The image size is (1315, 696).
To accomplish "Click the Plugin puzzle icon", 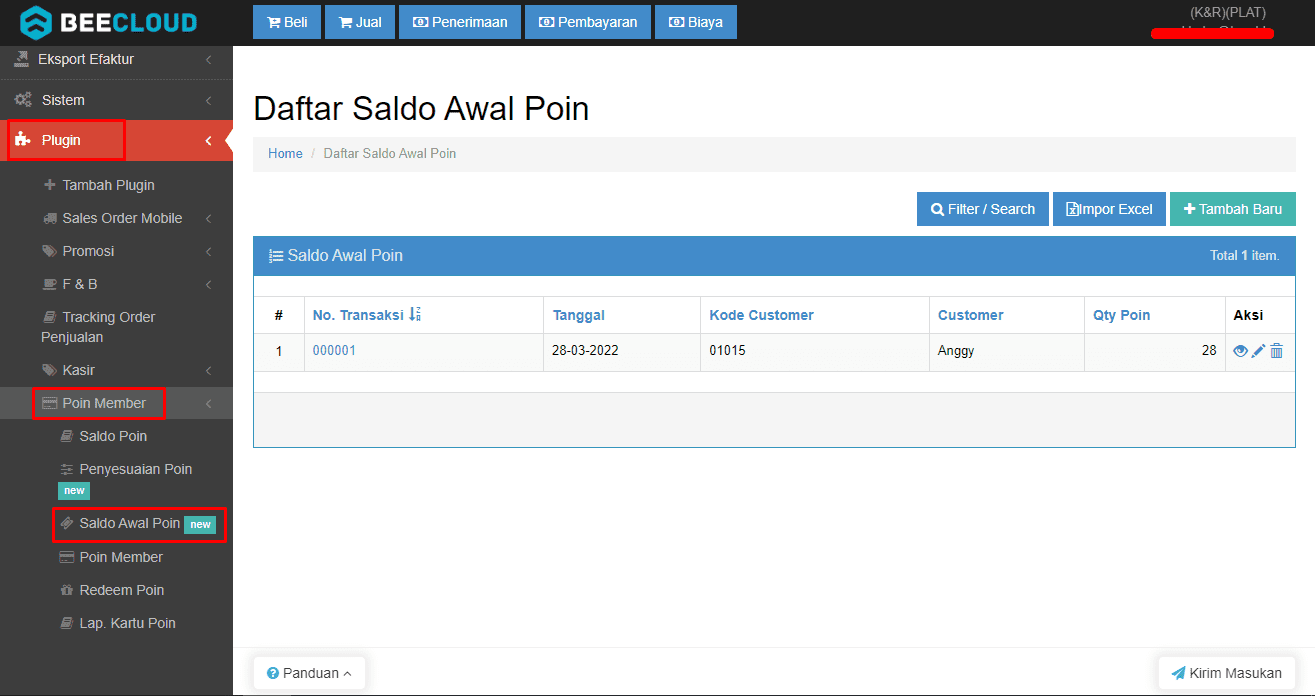I will (22, 140).
